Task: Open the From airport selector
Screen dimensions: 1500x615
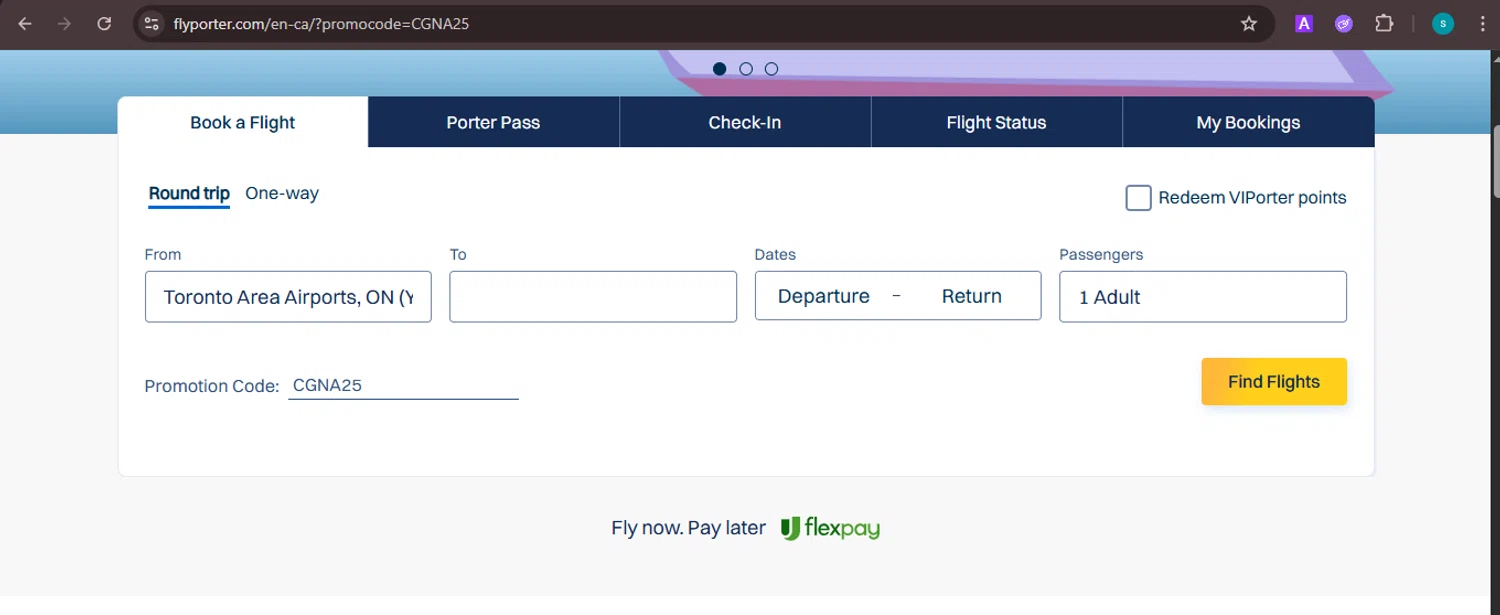Action: (288, 297)
